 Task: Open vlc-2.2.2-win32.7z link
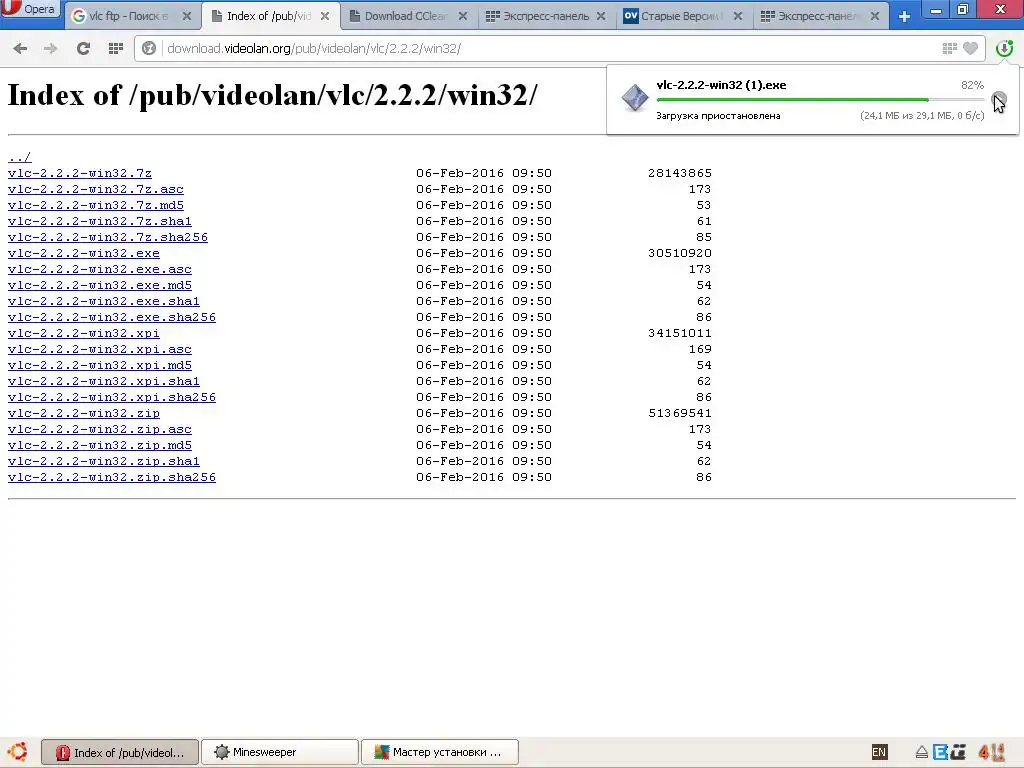pos(80,173)
